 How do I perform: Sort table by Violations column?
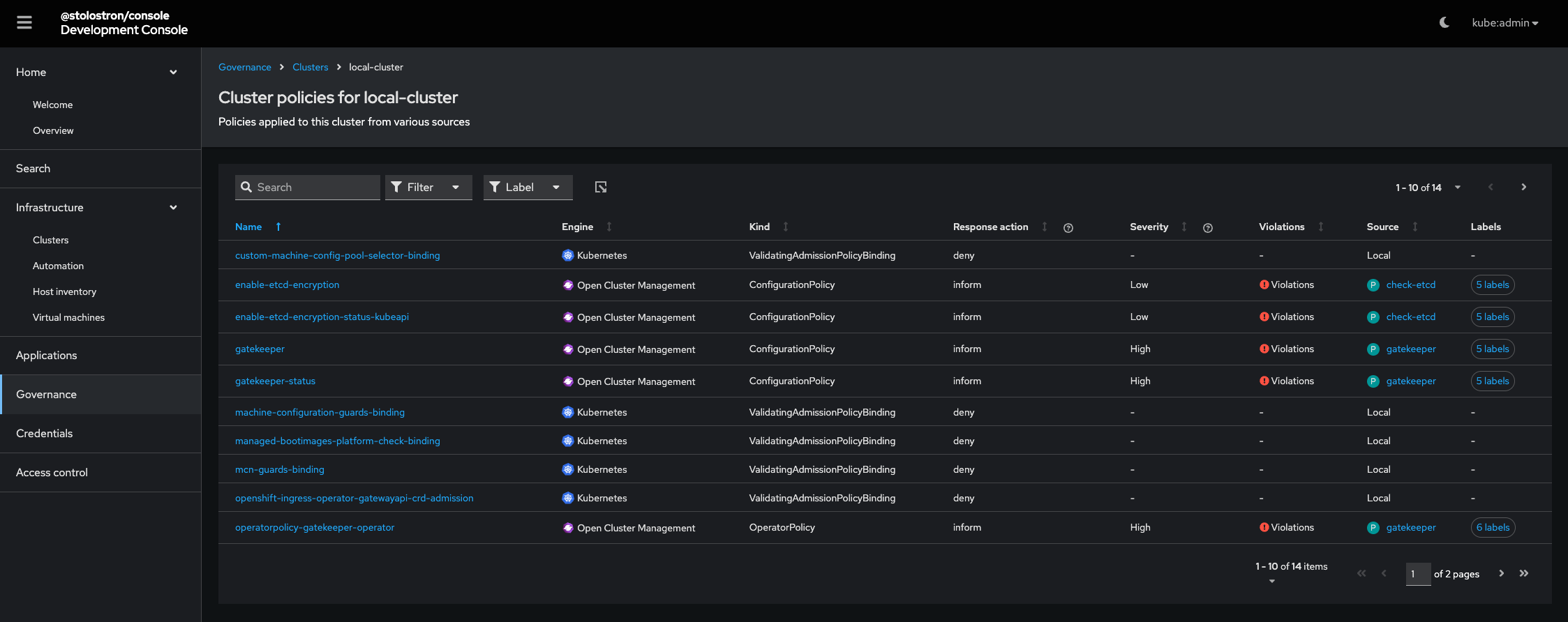(1321, 227)
